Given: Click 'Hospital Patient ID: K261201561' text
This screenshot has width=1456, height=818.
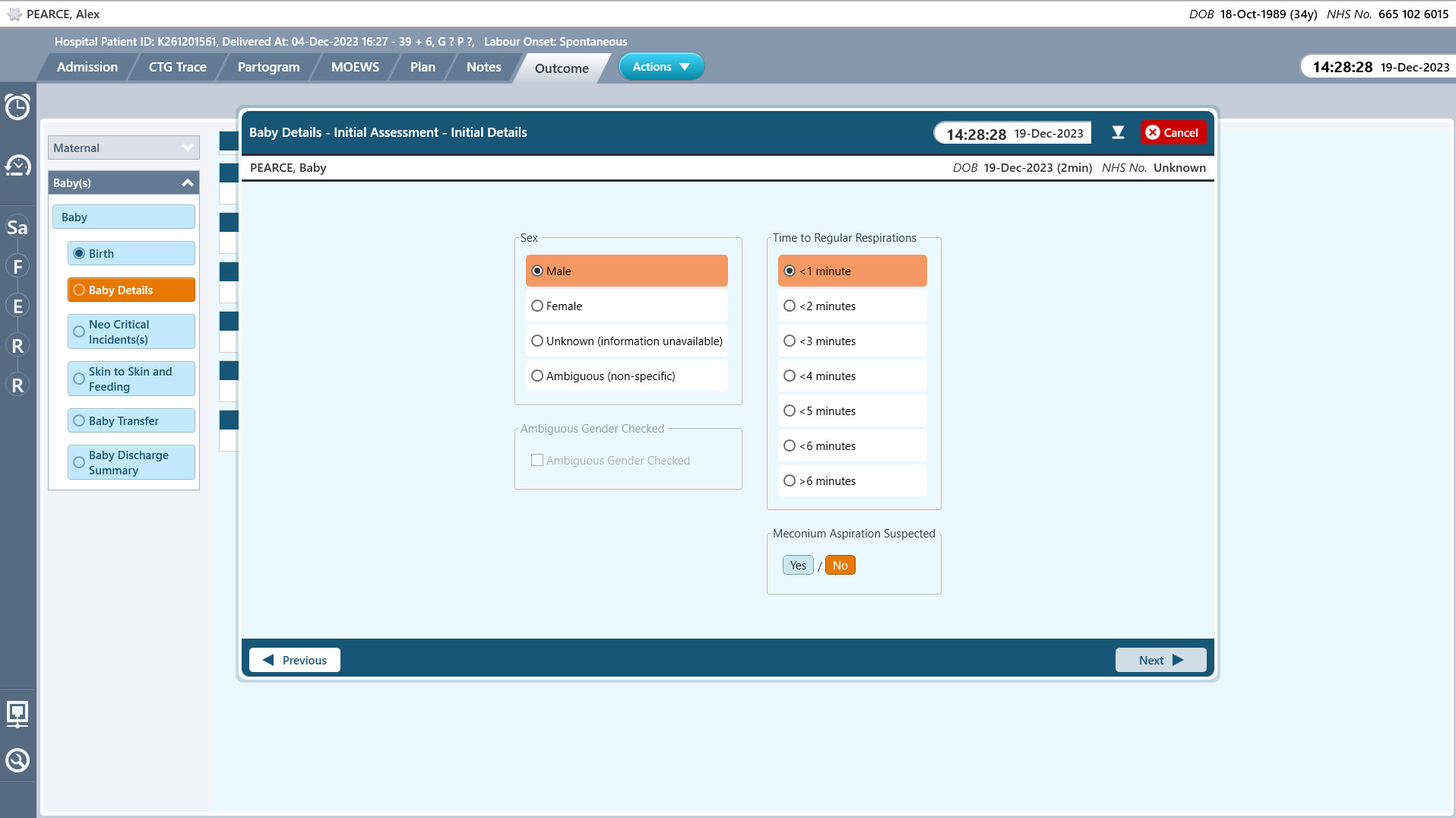Looking at the screenshot, I should 136,42.
